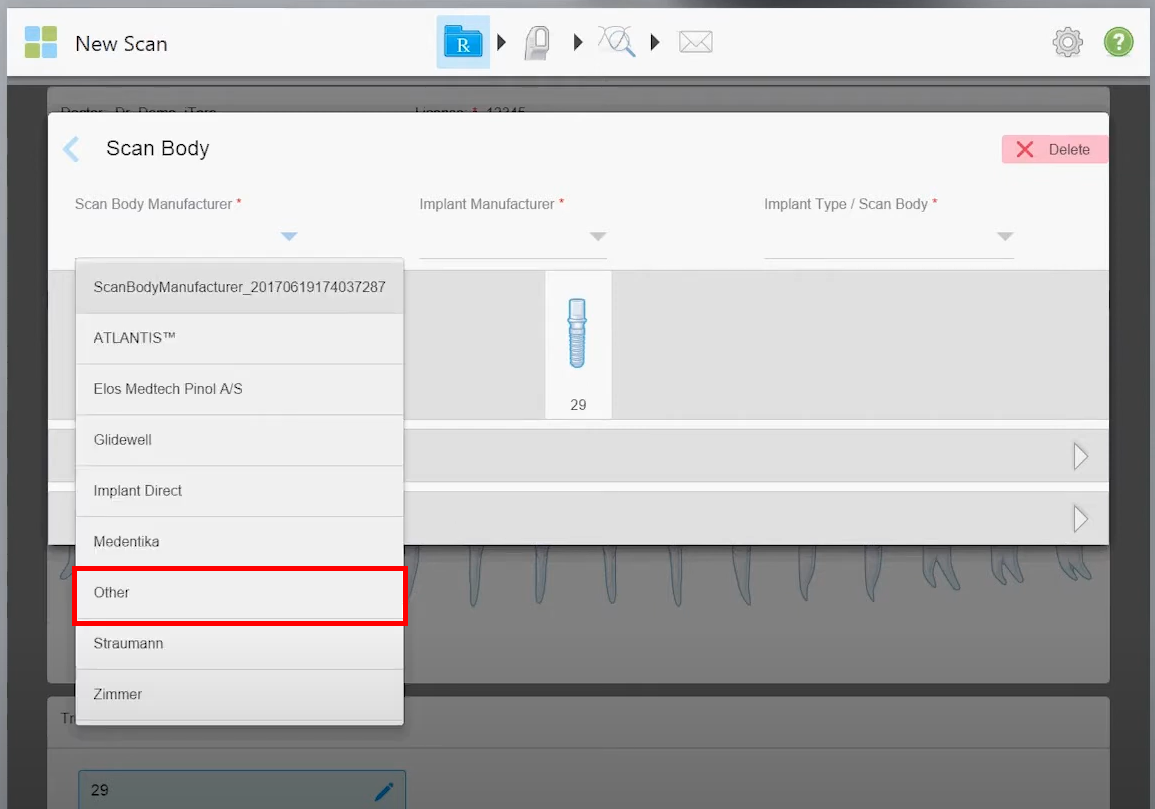1155x809 pixels.
Task: Click the Delete button
Action: coord(1054,149)
